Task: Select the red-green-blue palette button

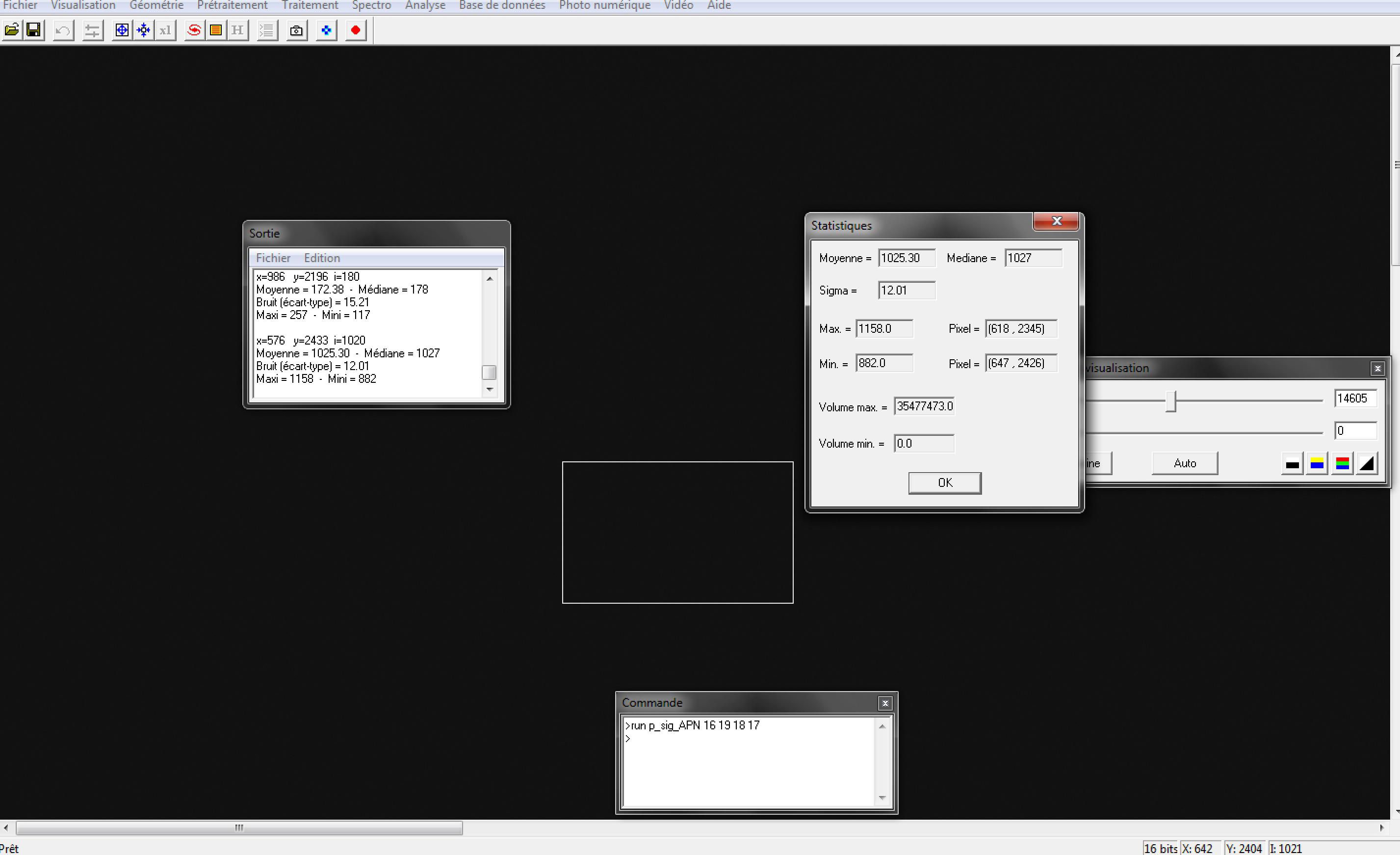Action: pyautogui.click(x=1342, y=464)
